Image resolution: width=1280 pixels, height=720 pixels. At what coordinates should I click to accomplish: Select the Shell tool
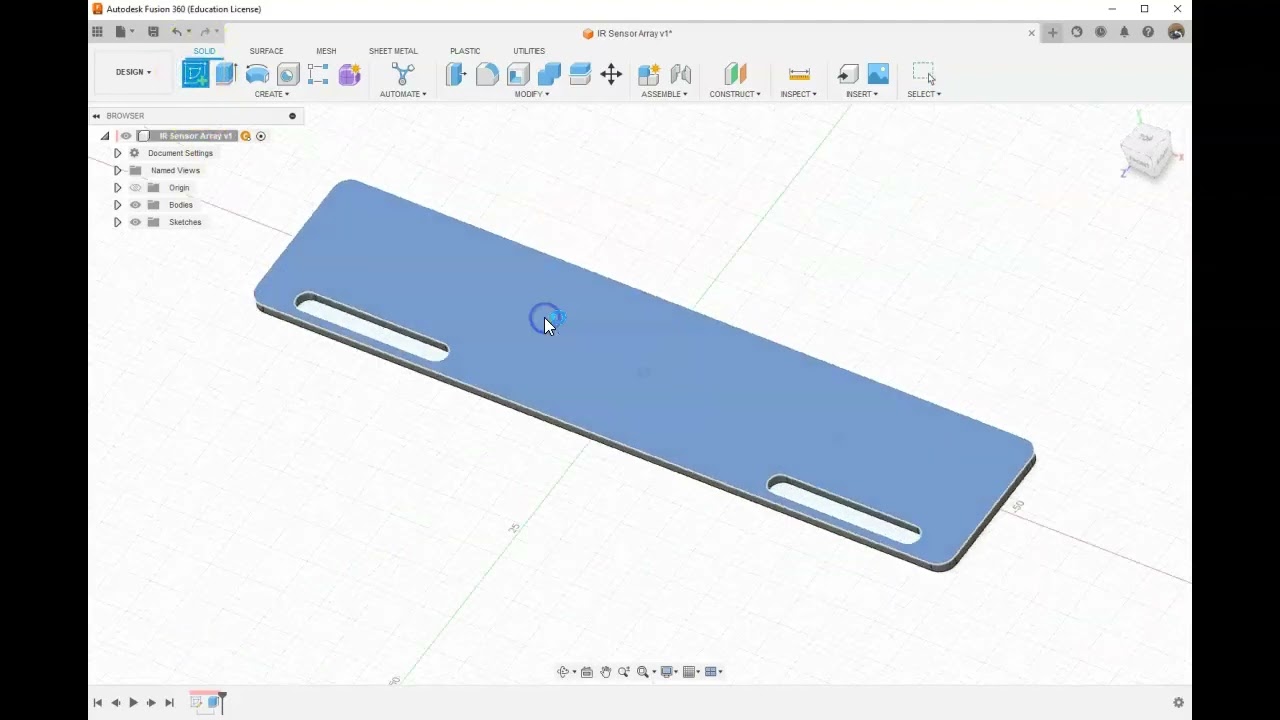pyautogui.click(x=518, y=74)
